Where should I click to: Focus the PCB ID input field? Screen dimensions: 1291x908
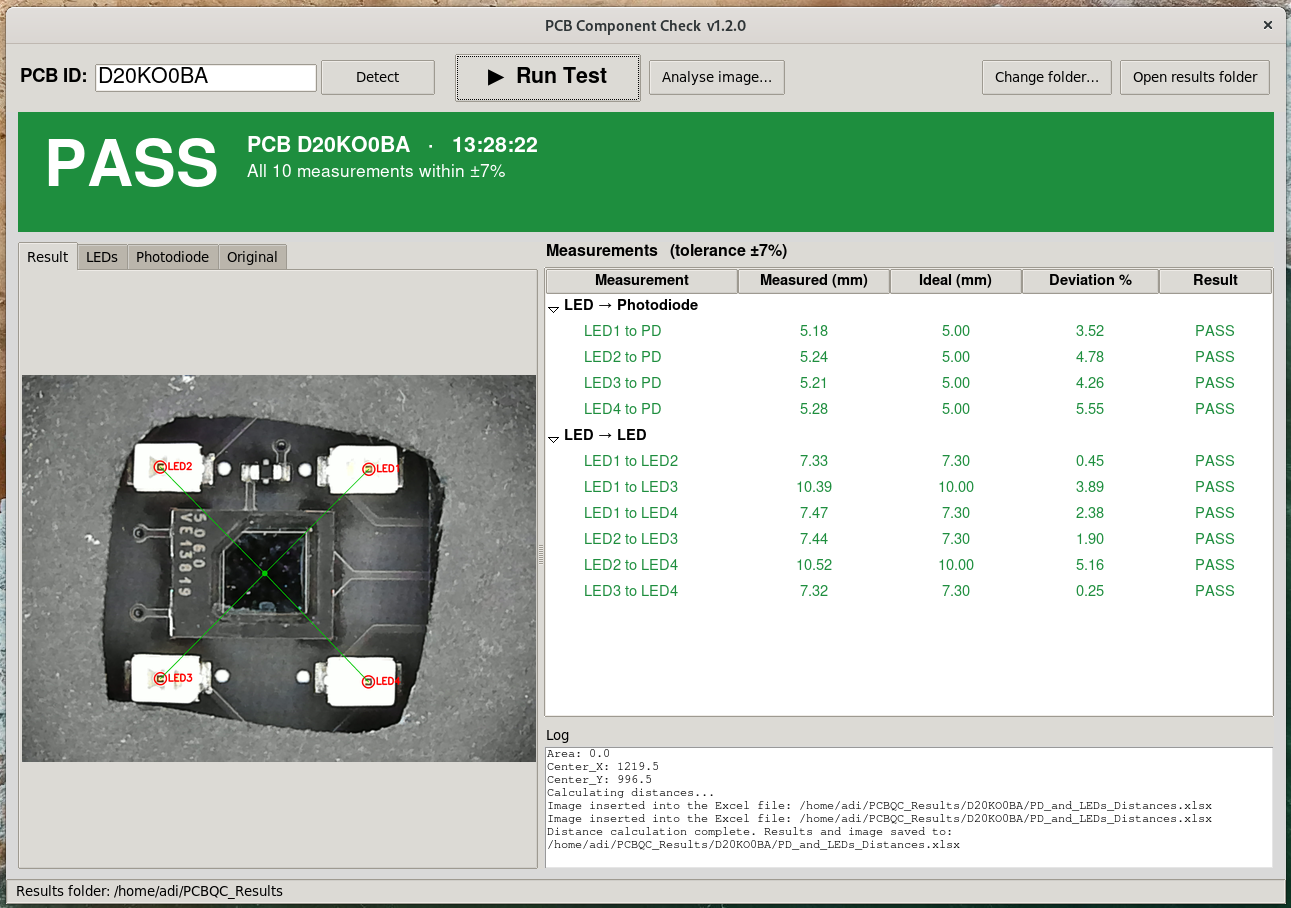pos(206,77)
